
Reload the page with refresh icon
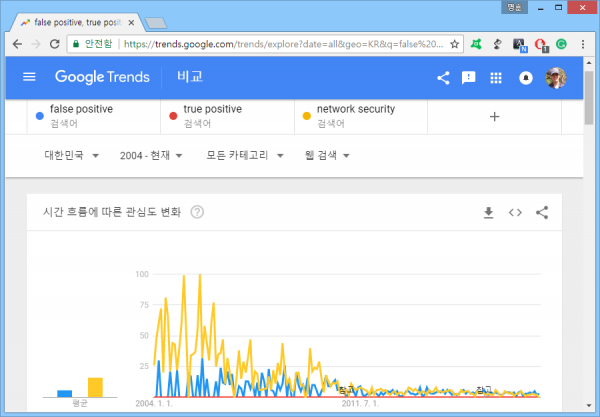[x=55, y=44]
